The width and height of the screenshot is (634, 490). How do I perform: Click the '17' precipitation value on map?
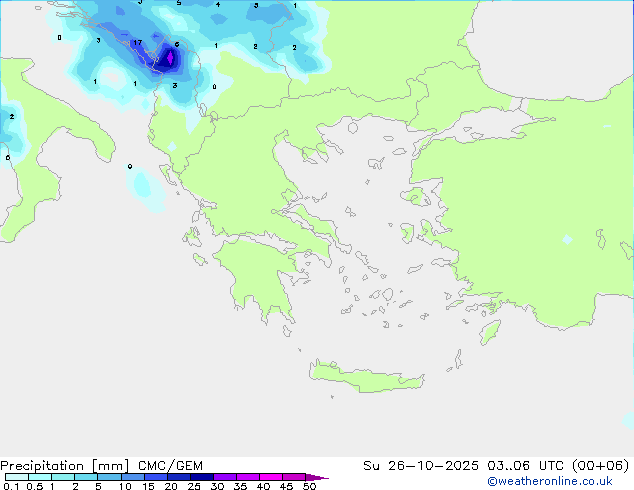click(x=137, y=42)
